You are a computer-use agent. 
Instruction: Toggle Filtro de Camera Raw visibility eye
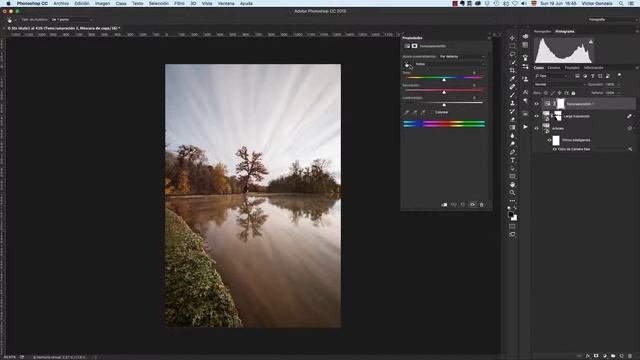[x=554, y=149]
